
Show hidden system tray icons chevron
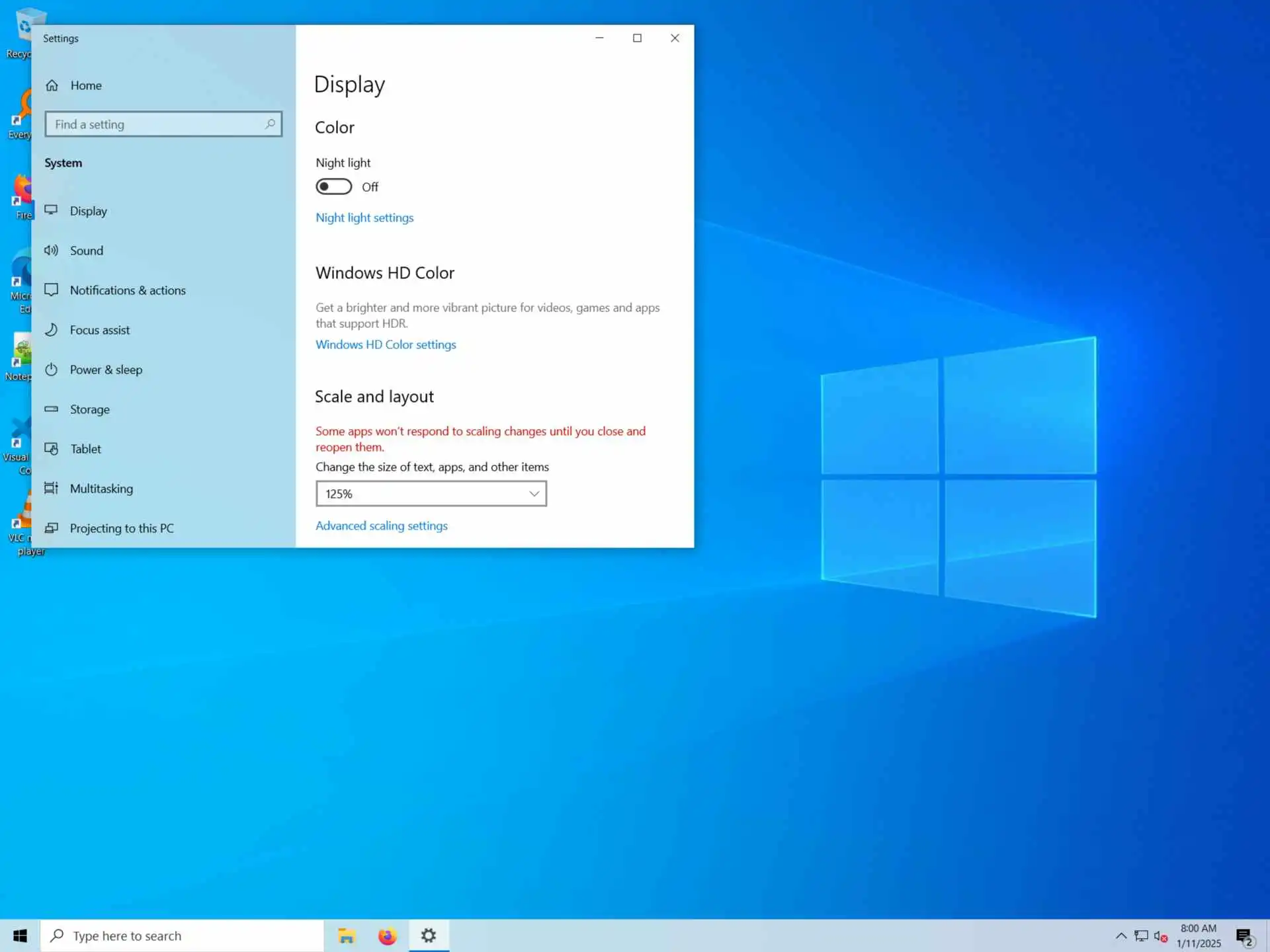tap(1121, 936)
